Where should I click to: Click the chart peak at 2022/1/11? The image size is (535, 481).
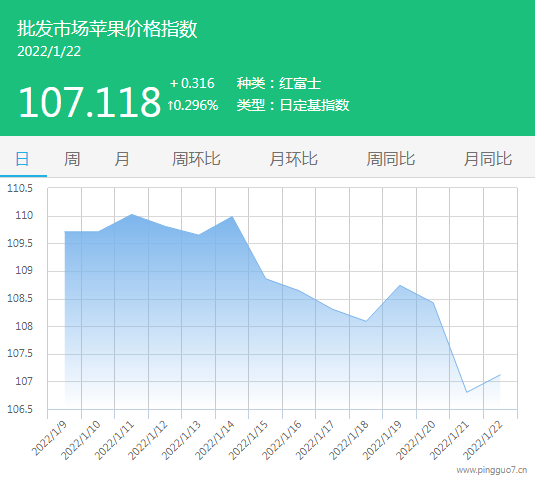click(132, 214)
